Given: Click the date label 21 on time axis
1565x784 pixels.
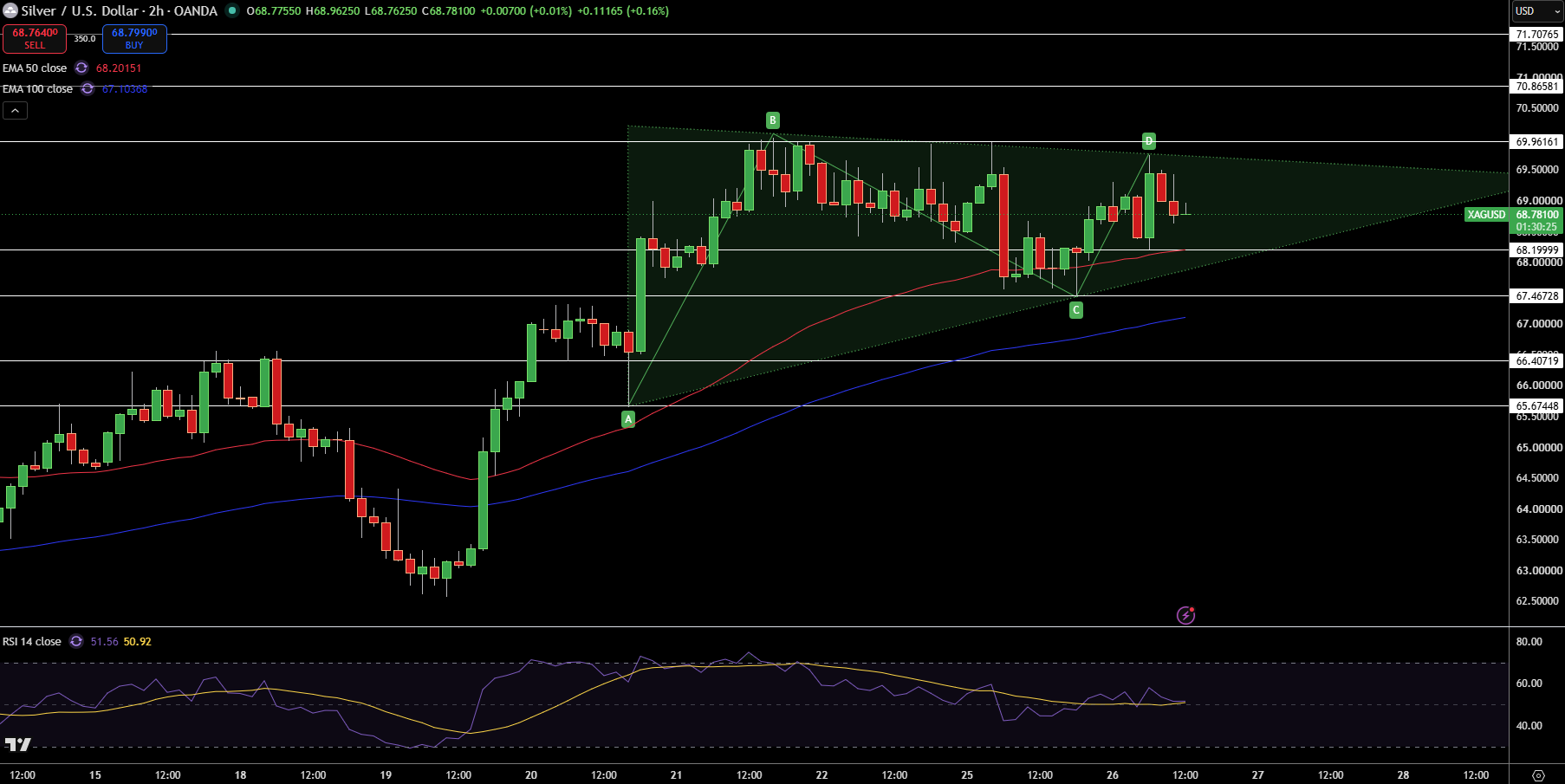Looking at the screenshot, I should coord(676,774).
